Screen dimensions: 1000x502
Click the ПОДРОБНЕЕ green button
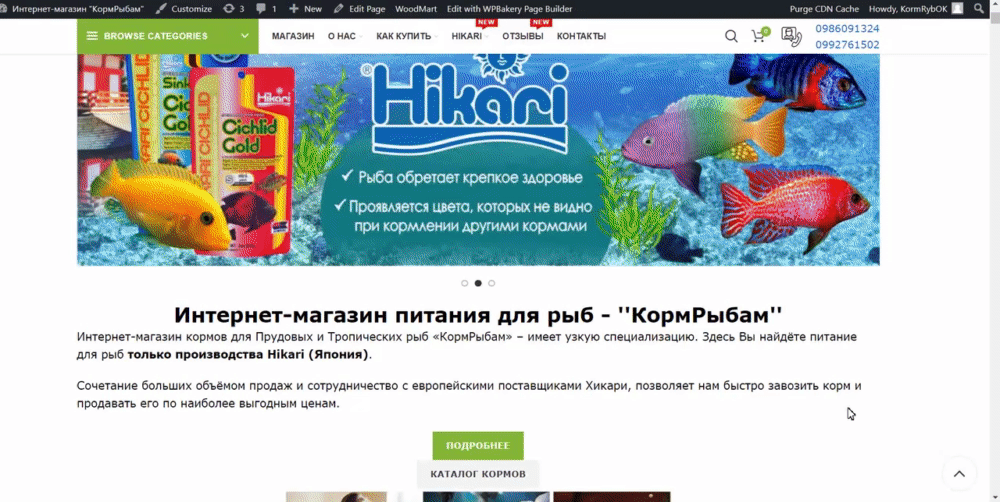point(478,445)
